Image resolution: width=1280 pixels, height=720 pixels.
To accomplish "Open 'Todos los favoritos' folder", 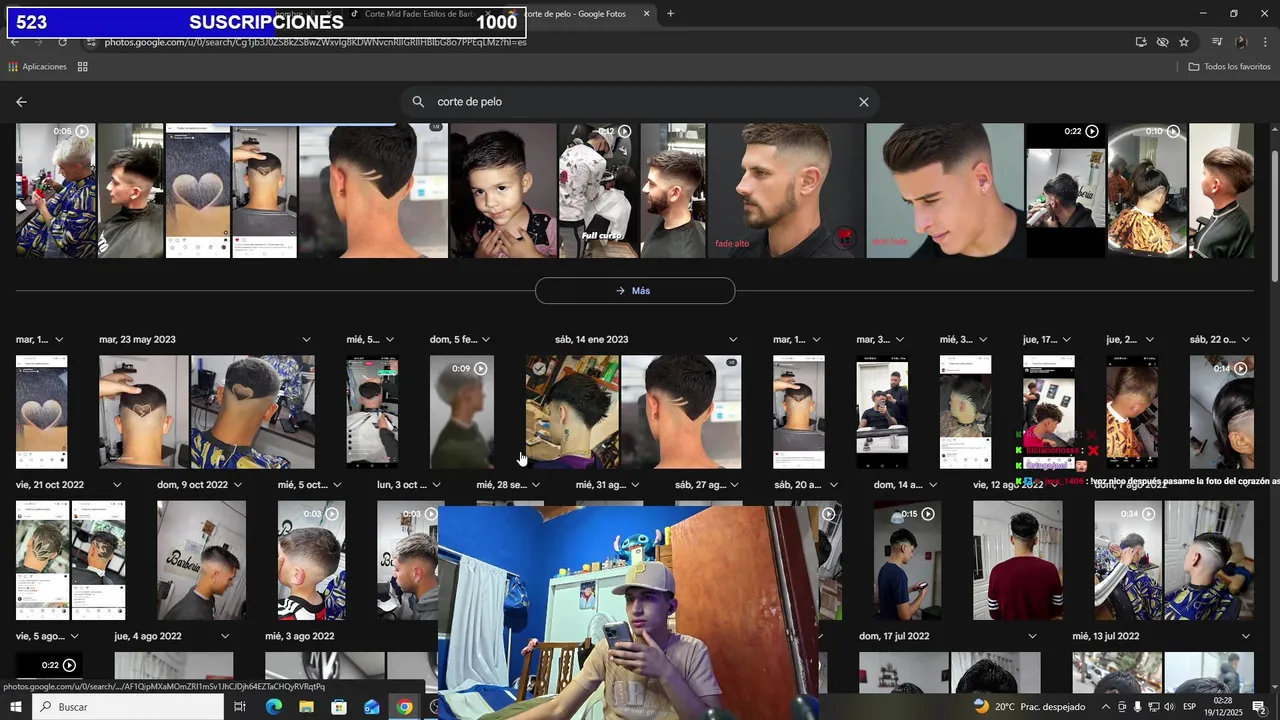I will (1229, 67).
